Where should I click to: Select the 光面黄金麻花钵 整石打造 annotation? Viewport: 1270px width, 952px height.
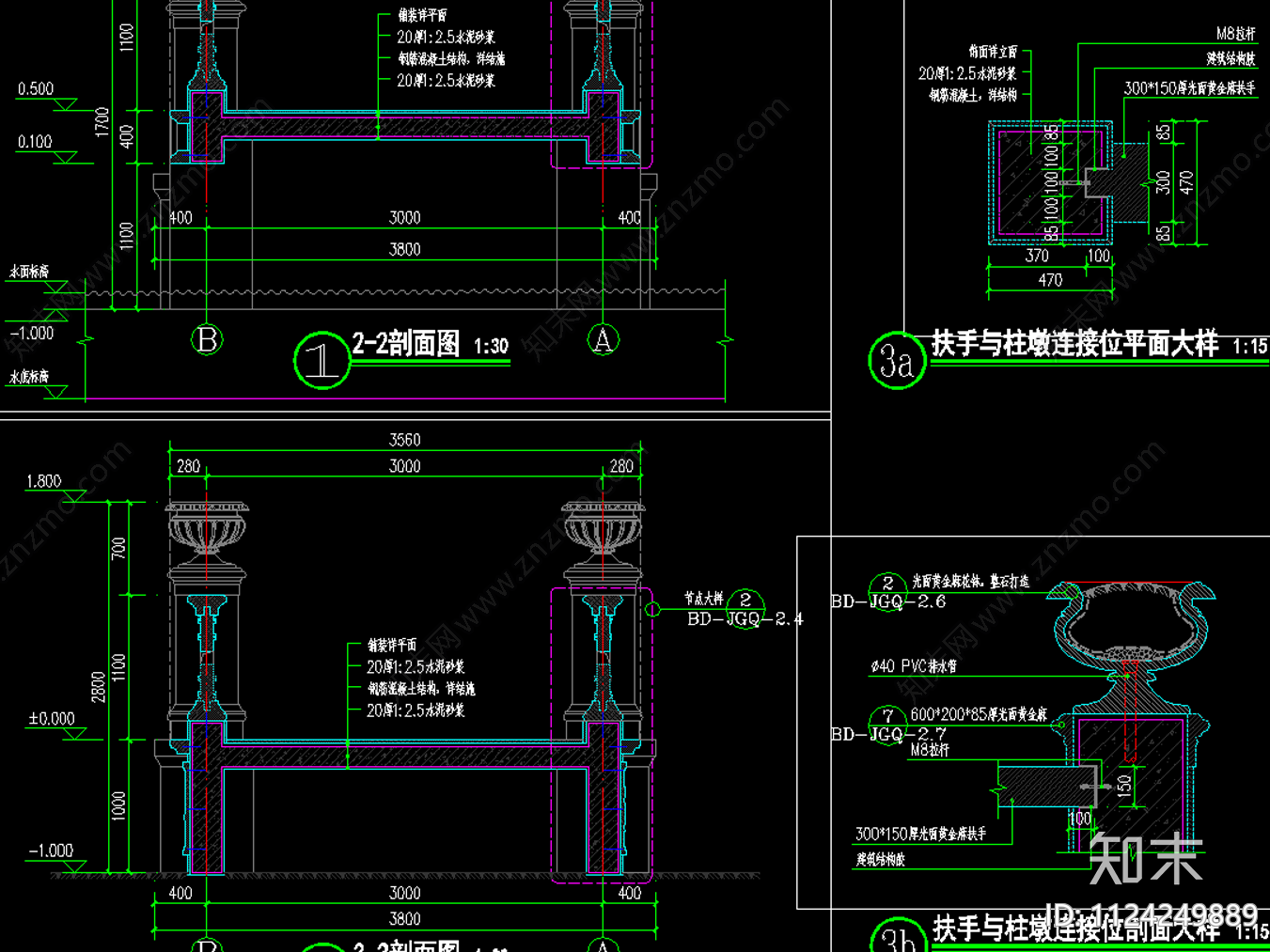(971, 582)
